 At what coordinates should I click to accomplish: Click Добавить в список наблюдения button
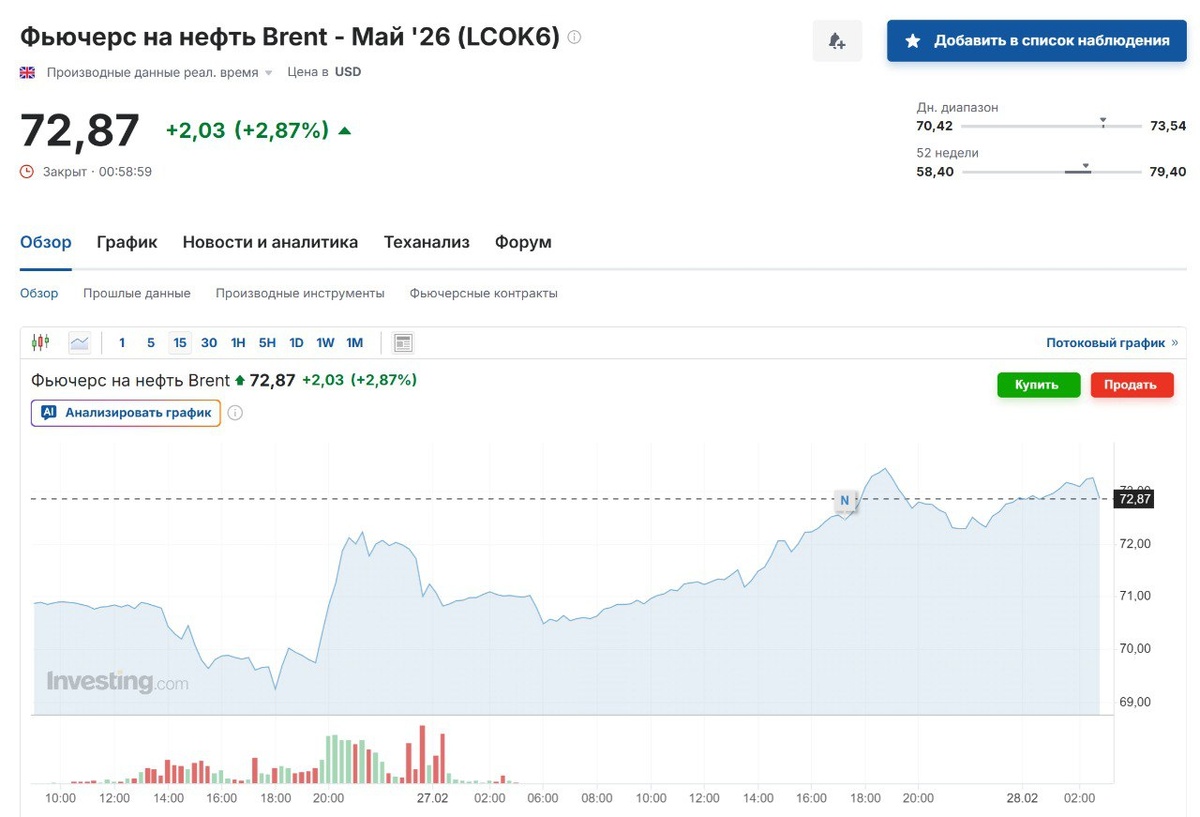(1036, 41)
